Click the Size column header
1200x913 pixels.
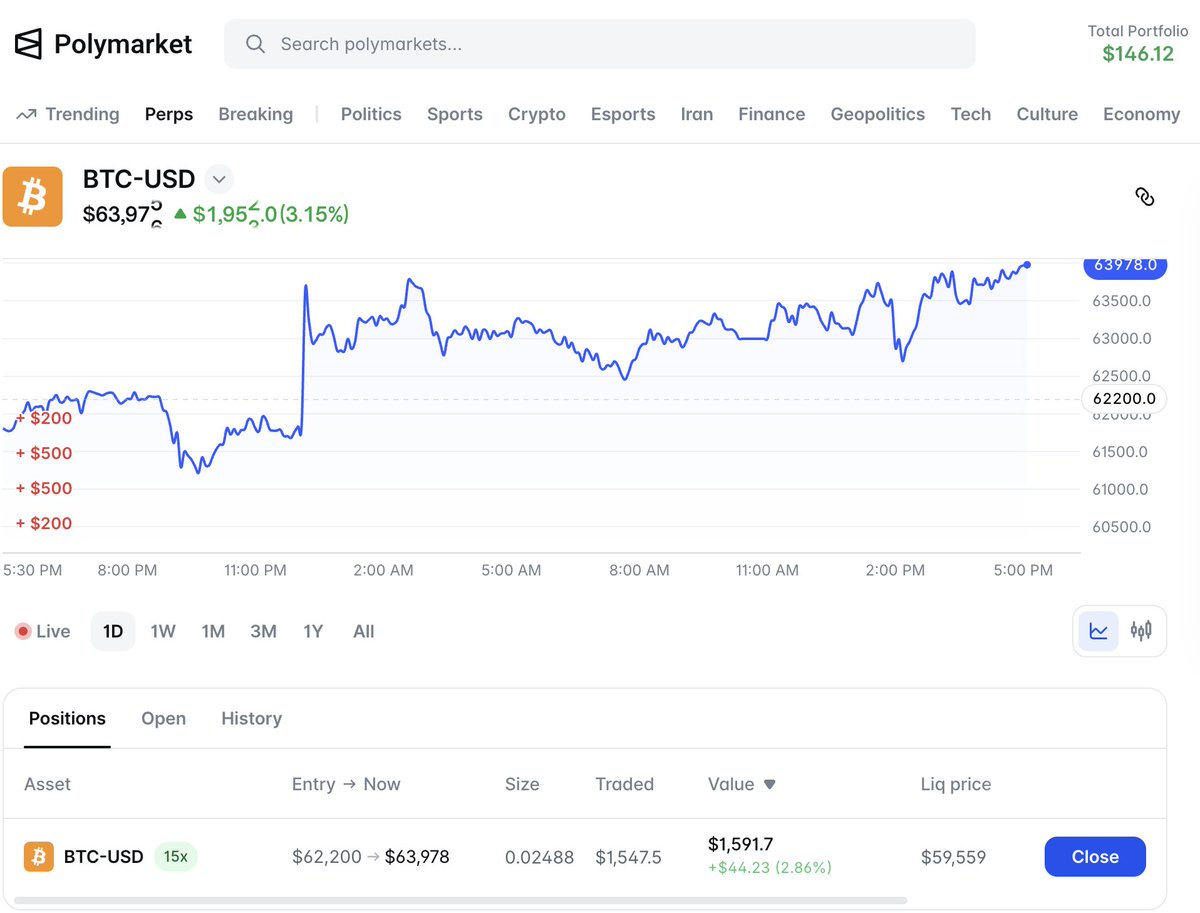tap(522, 784)
